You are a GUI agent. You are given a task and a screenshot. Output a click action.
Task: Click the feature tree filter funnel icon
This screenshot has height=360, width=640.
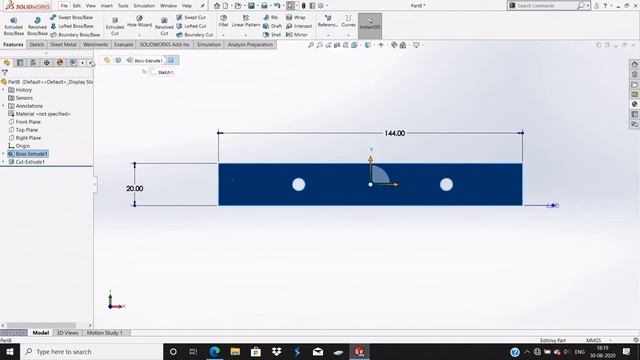click(5, 73)
